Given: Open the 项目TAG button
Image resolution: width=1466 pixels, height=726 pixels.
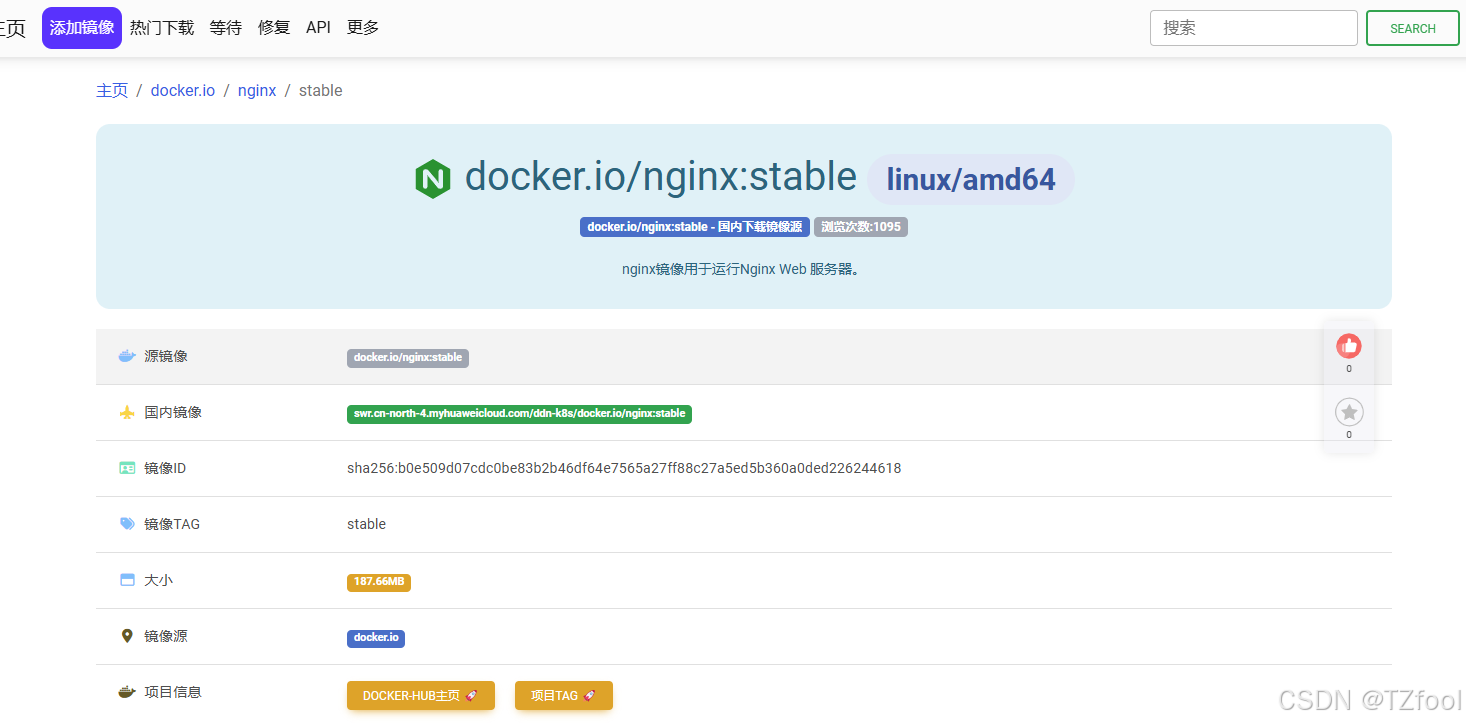Looking at the screenshot, I should point(564,695).
